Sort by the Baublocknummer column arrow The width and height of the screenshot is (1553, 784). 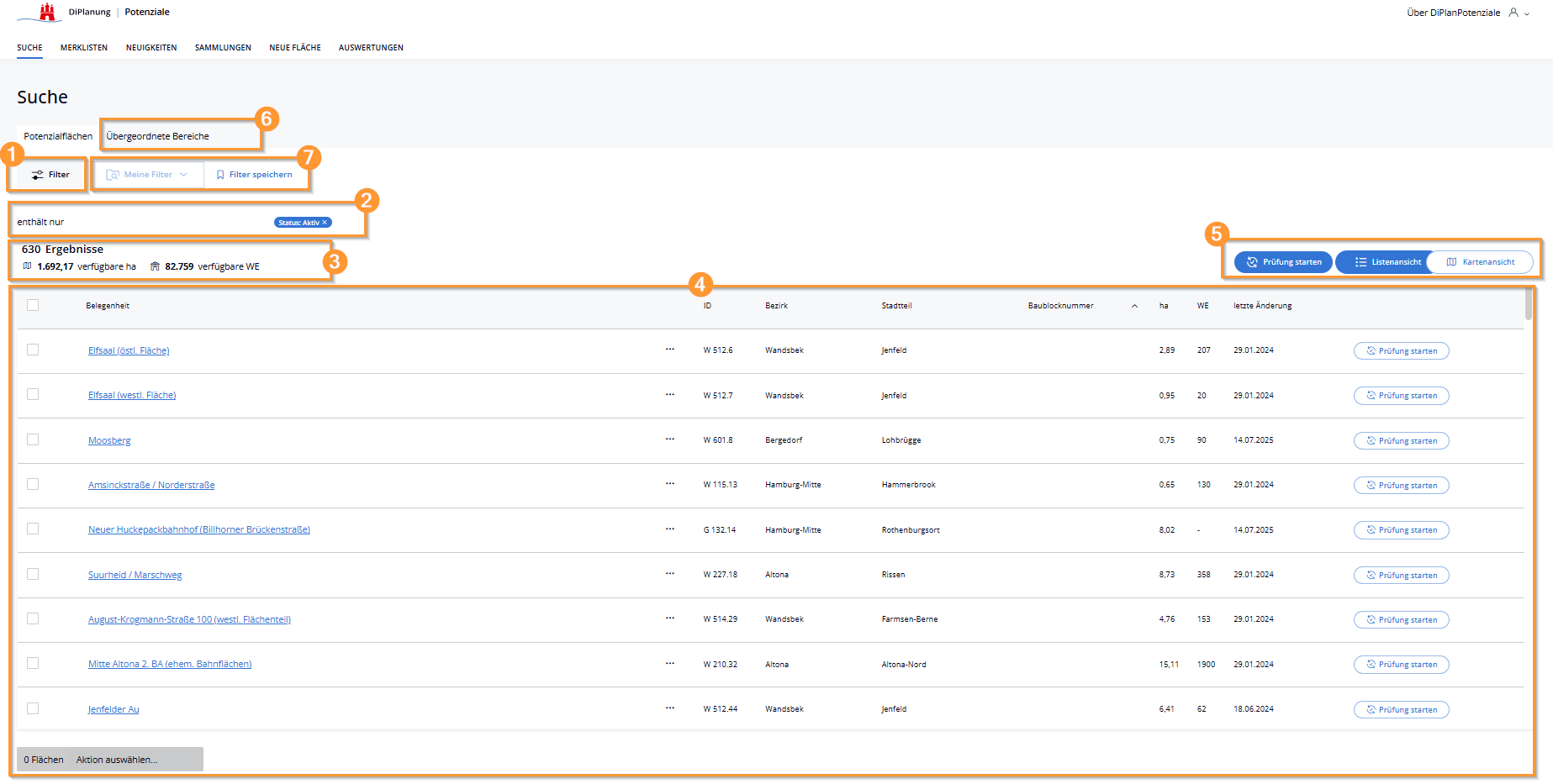click(x=1134, y=306)
